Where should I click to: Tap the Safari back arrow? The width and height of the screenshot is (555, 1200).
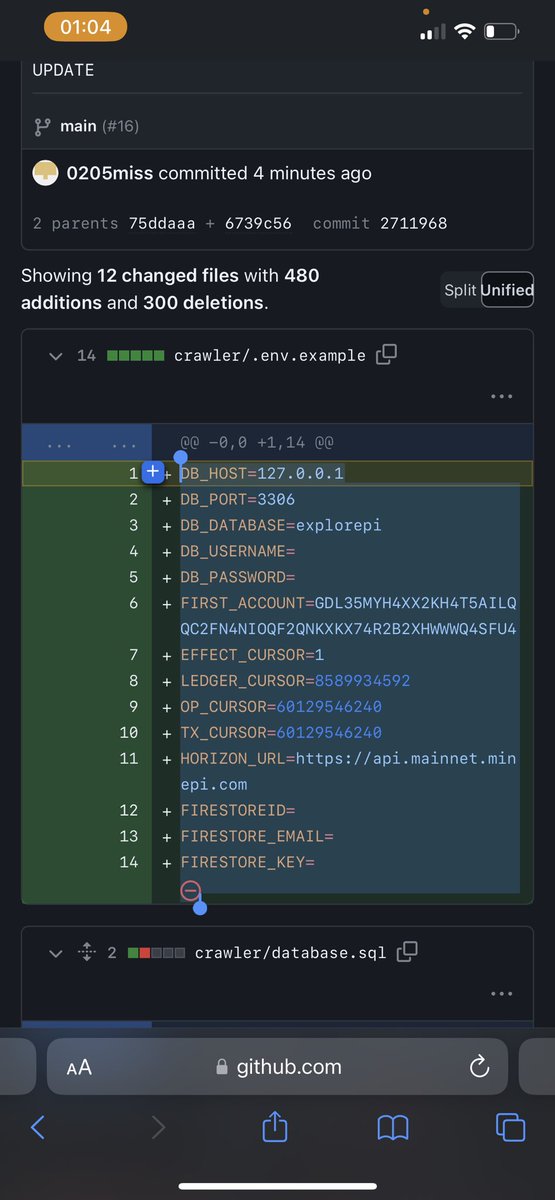pyautogui.click(x=38, y=1127)
